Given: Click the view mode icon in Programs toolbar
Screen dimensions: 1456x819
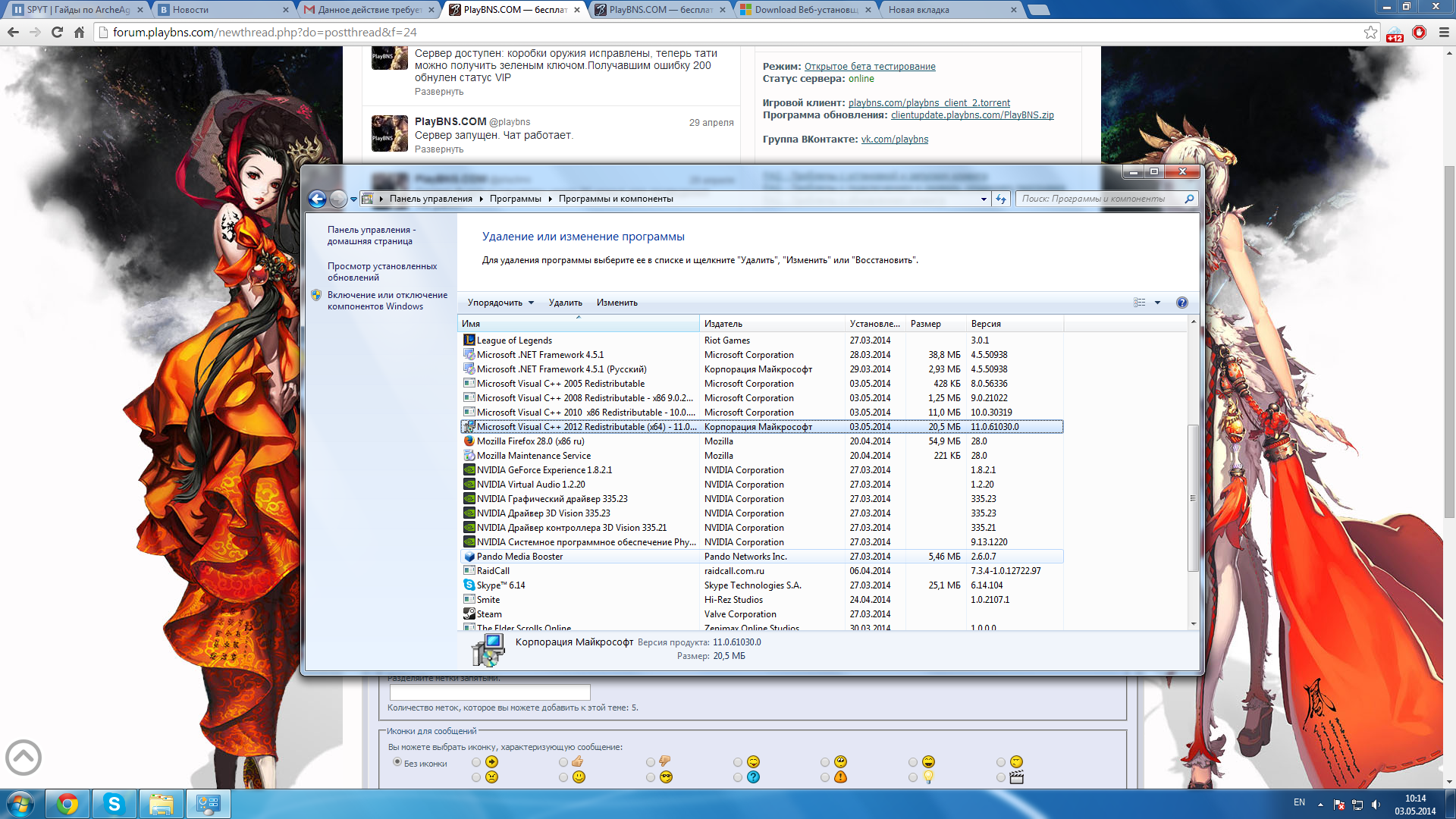Looking at the screenshot, I should point(1139,303).
